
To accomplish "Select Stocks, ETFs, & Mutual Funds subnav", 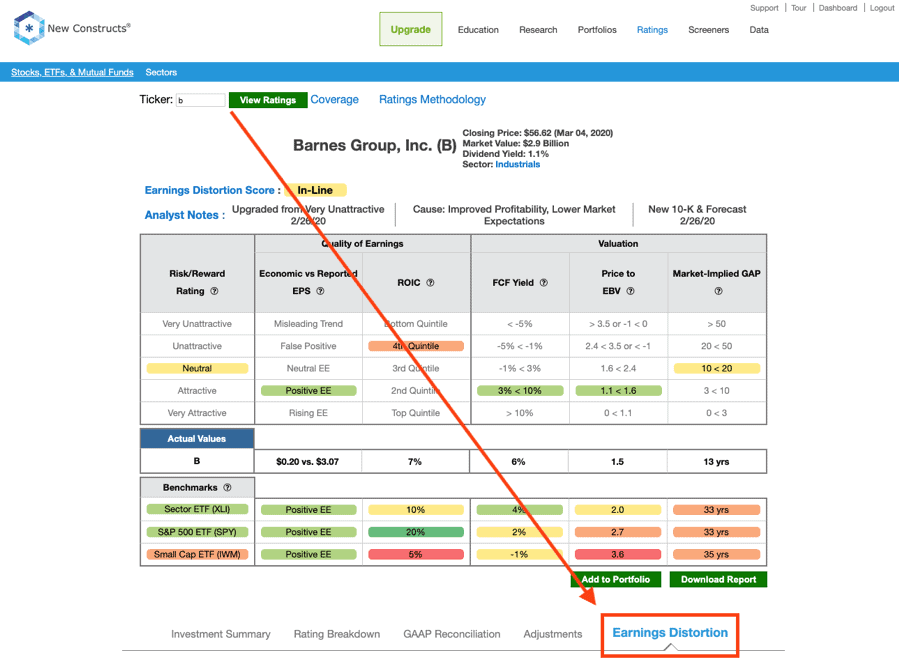I will [72, 72].
